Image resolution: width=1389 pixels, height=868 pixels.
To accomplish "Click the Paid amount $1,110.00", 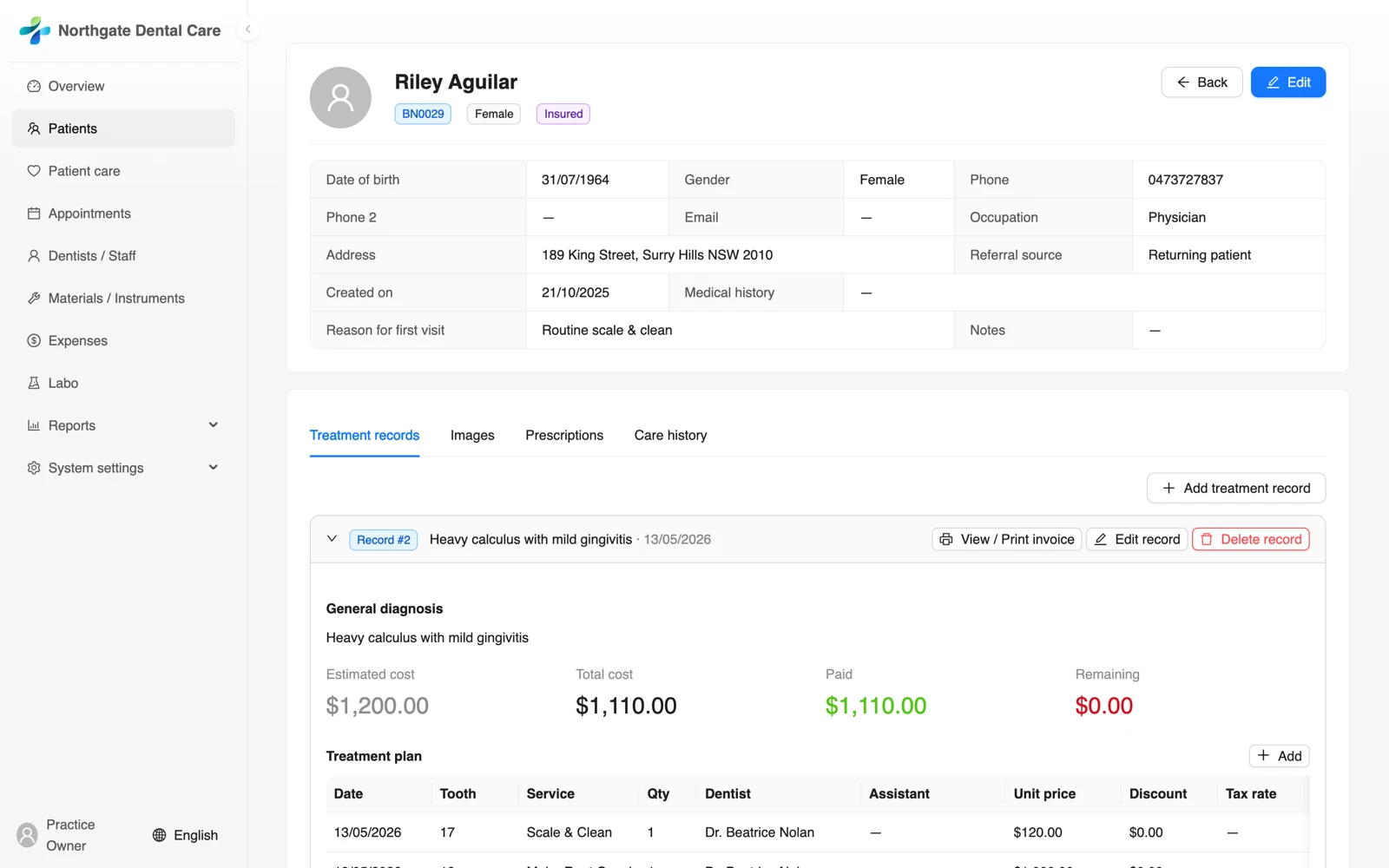I will click(x=876, y=706).
